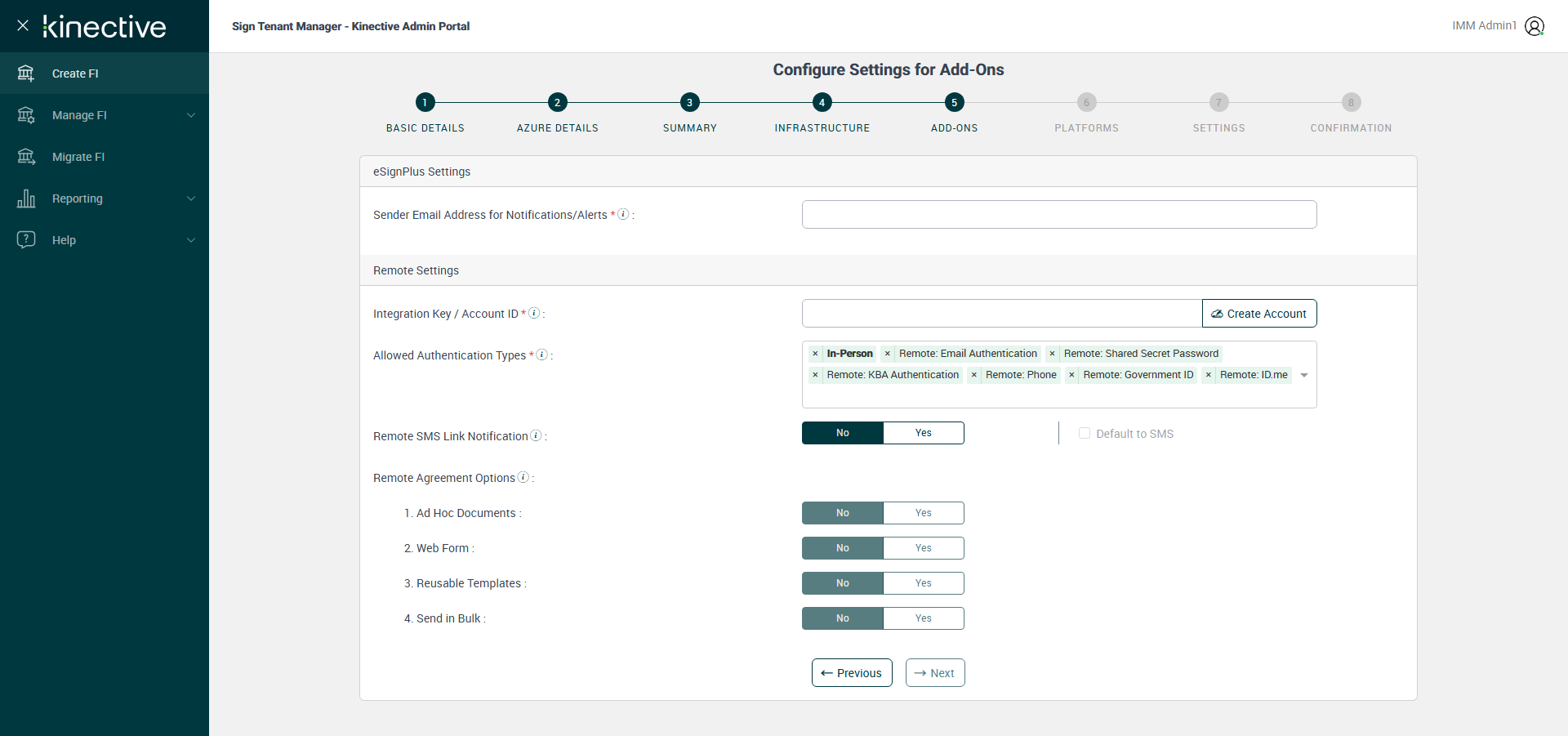Image resolution: width=1568 pixels, height=736 pixels.
Task: Set Ad Hoc Documents to Yes
Action: 924,513
